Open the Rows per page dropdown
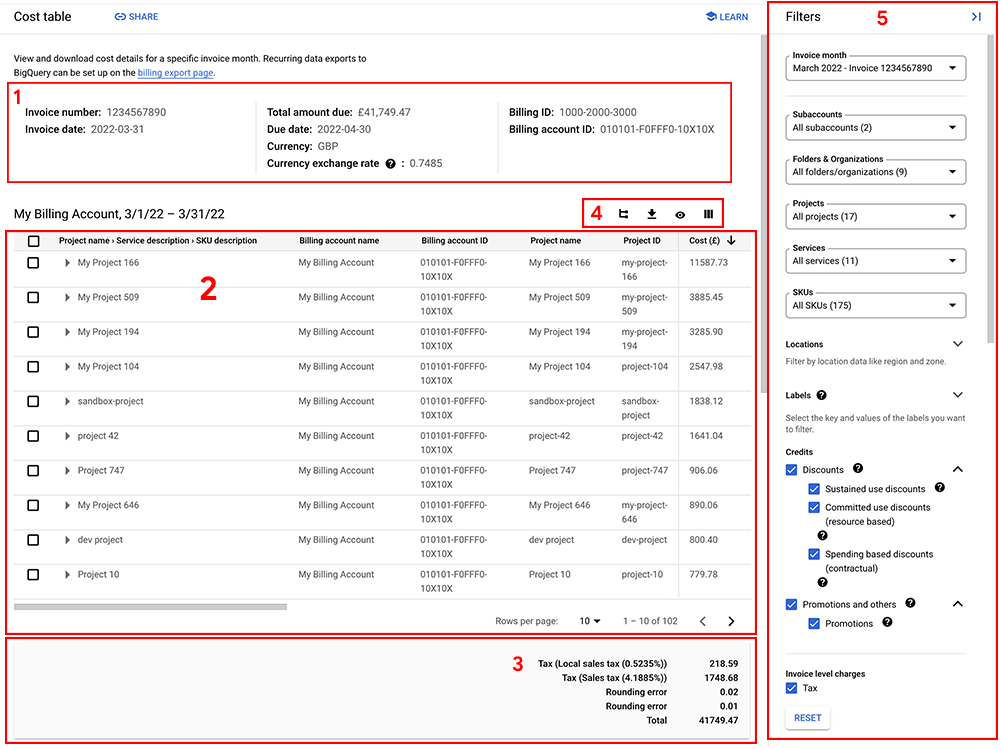This screenshot has height=749, width=1000. point(590,621)
